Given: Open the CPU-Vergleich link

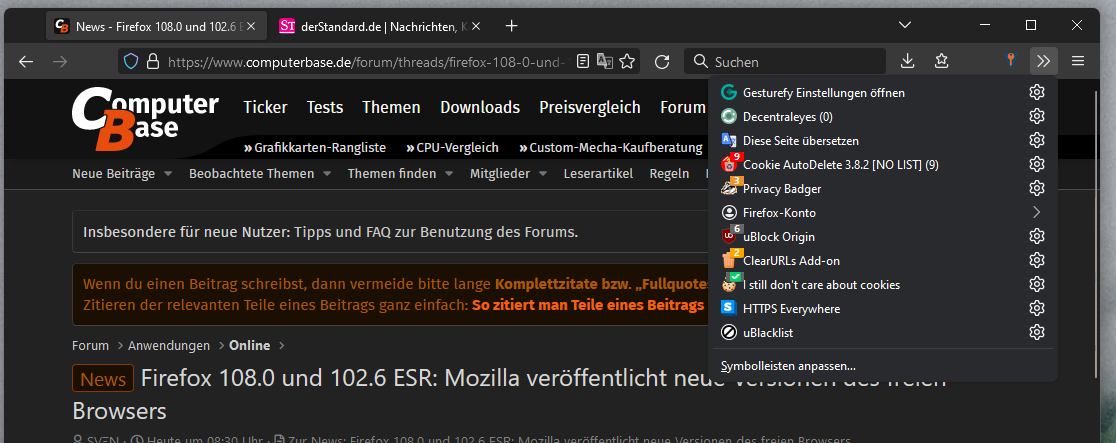Looking at the screenshot, I should click(x=452, y=148).
